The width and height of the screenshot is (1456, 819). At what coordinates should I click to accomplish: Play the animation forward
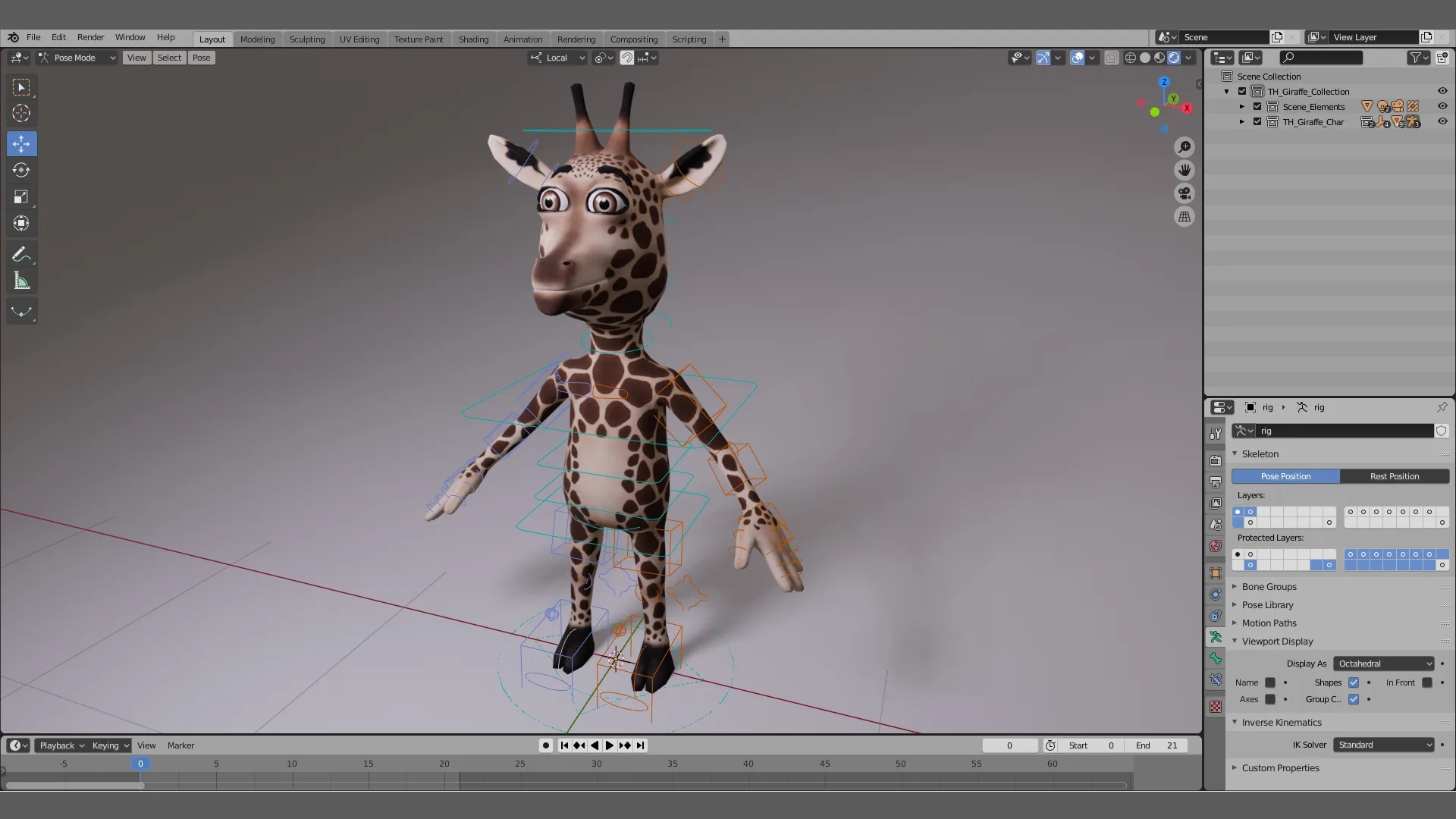point(609,745)
